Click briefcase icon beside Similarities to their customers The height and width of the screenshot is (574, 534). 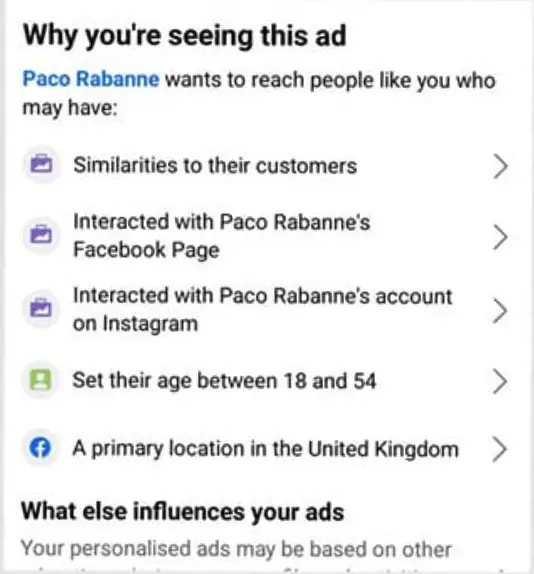tap(41, 164)
